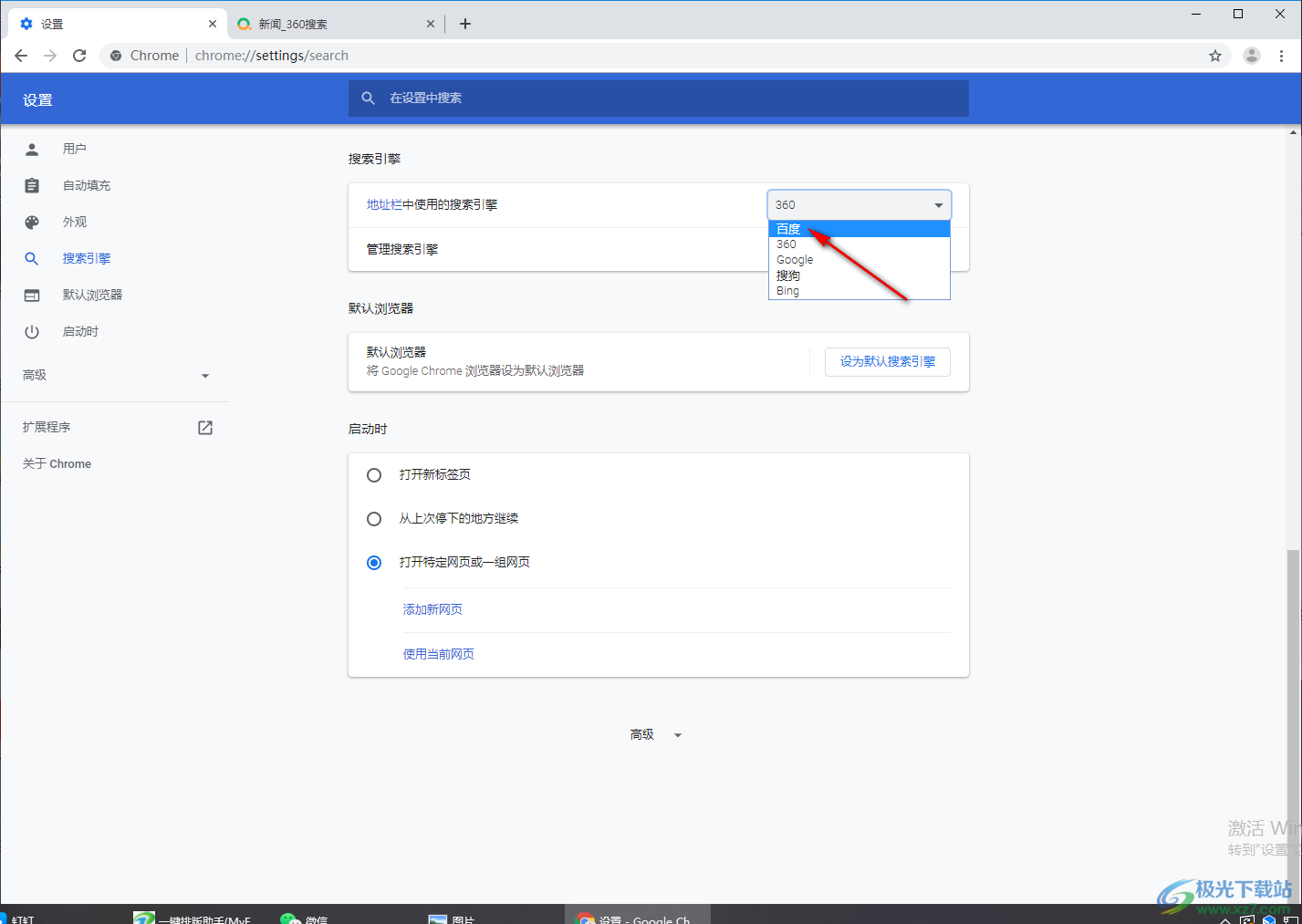Viewport: 1302px width, 924px height.
Task: Click 添加新网页 link
Action: pos(432,609)
